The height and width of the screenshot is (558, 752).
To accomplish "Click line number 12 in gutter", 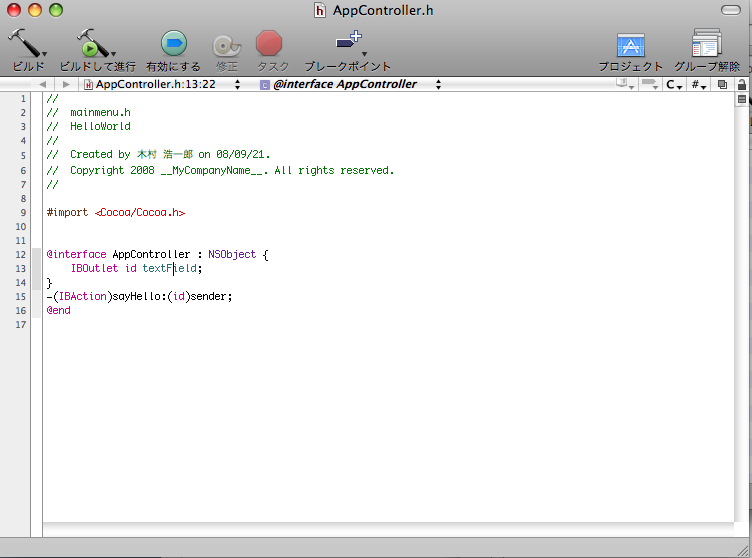I will click(21, 255).
